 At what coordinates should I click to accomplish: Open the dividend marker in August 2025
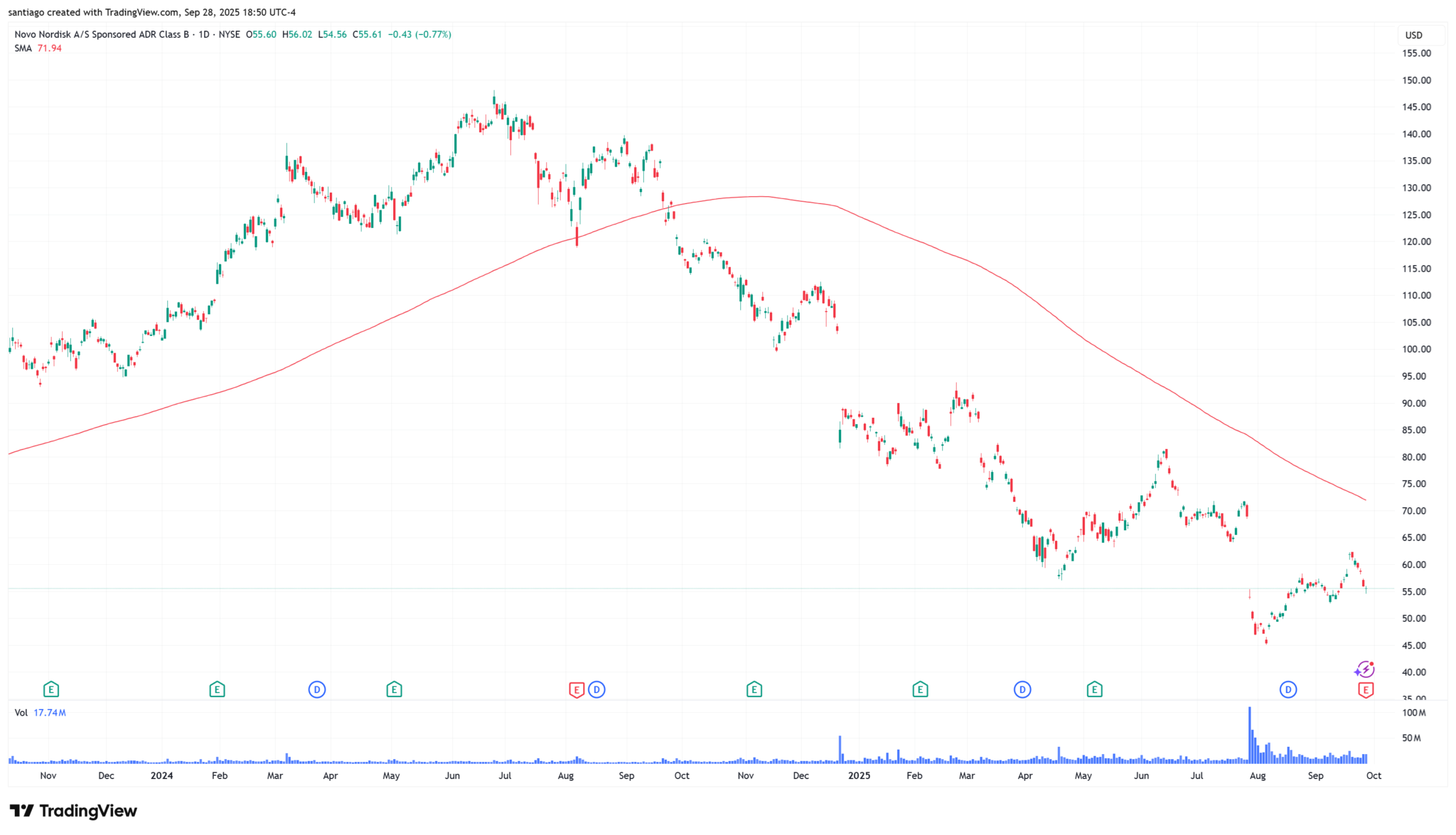(1288, 689)
